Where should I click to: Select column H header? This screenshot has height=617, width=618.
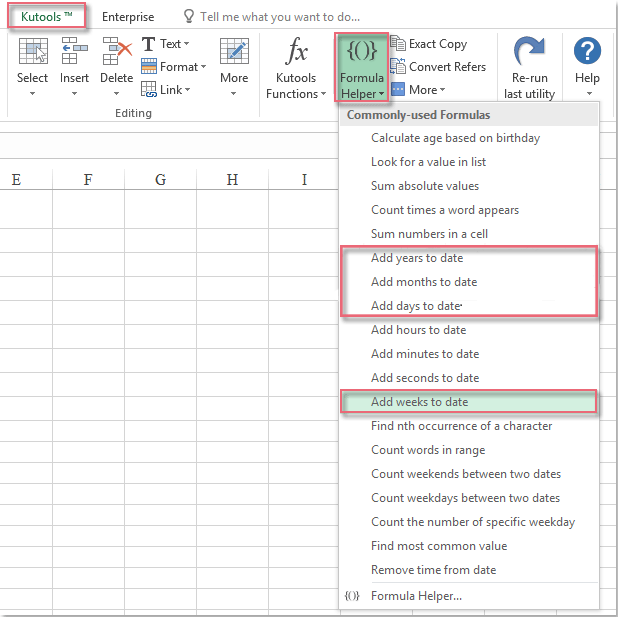[x=233, y=180]
